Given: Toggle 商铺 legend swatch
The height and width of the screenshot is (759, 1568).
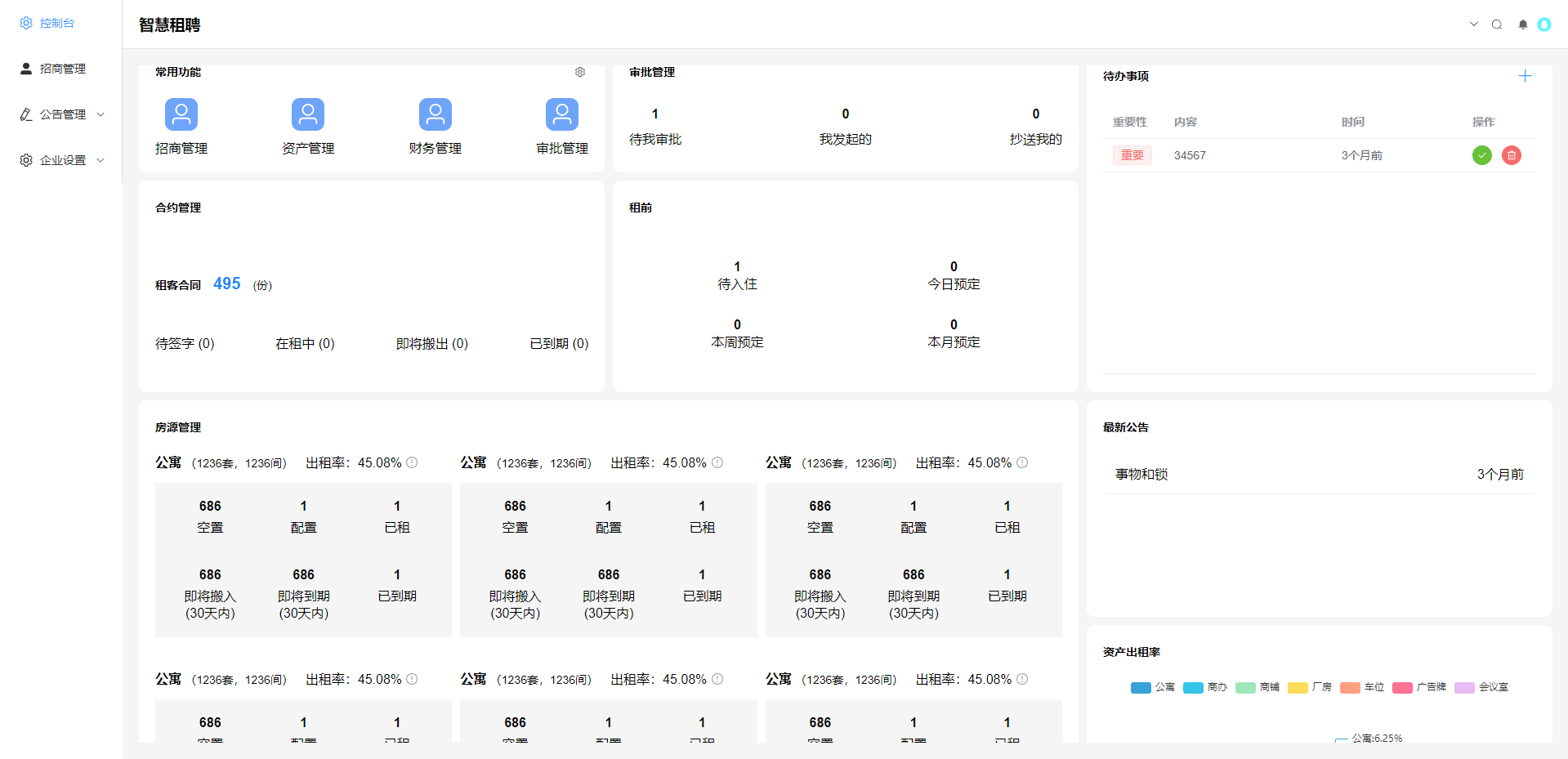Looking at the screenshot, I should (x=1245, y=687).
